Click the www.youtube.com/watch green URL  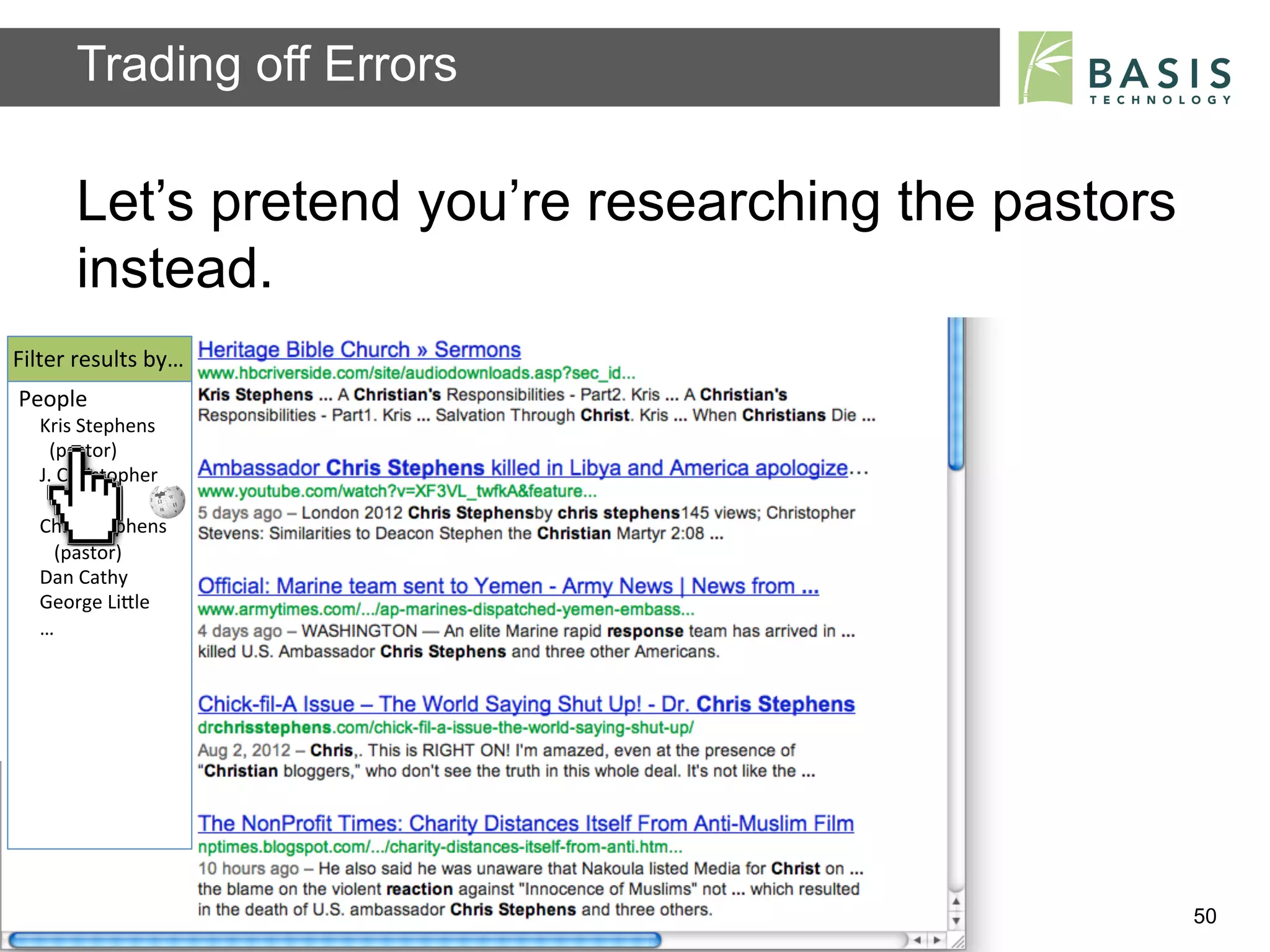point(397,491)
